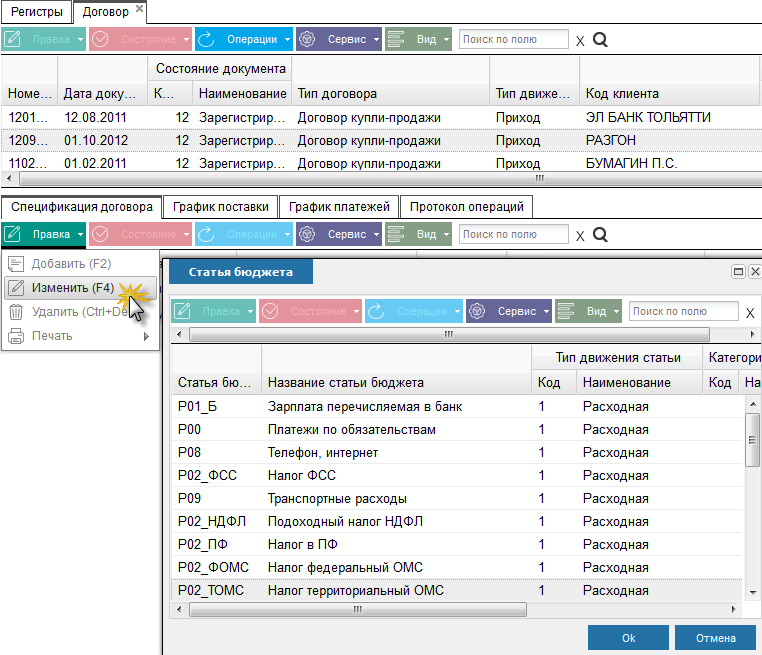Click the dialog bottom horizontal scrollbar right arrow
This screenshot has width=762, height=655.
(733, 609)
